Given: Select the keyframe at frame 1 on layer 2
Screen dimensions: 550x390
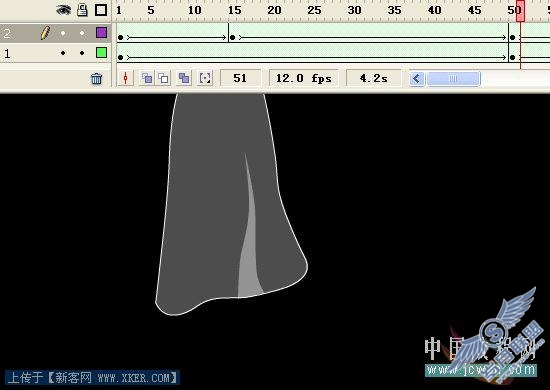Looking at the screenshot, I should click(x=121, y=37).
